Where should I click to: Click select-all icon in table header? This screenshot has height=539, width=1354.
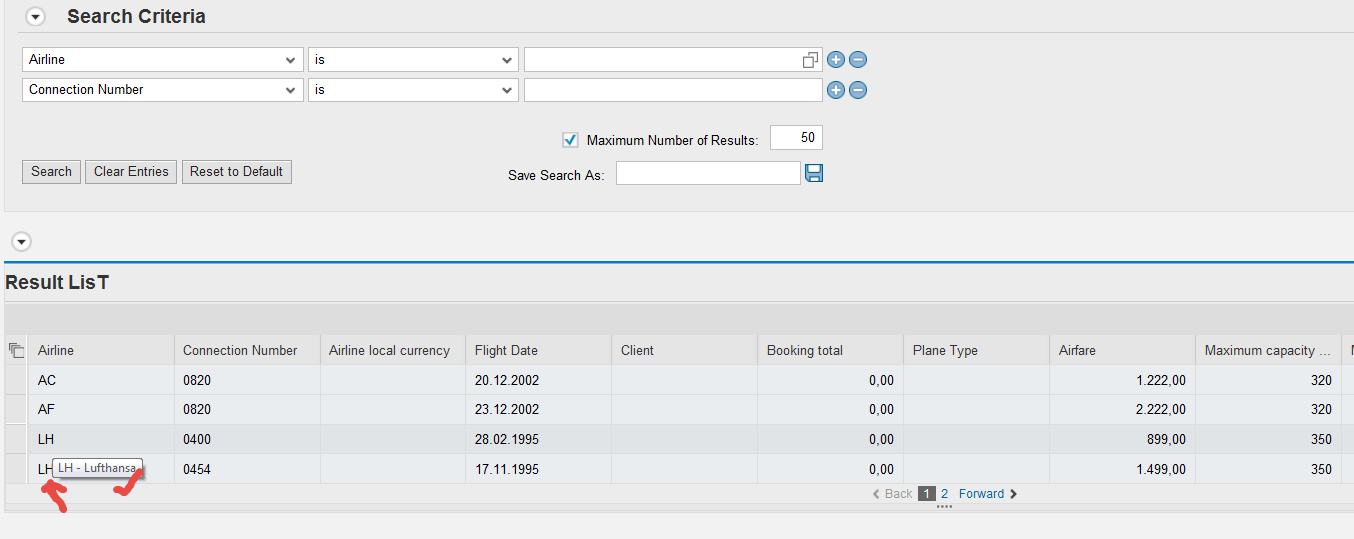[x=15, y=350]
